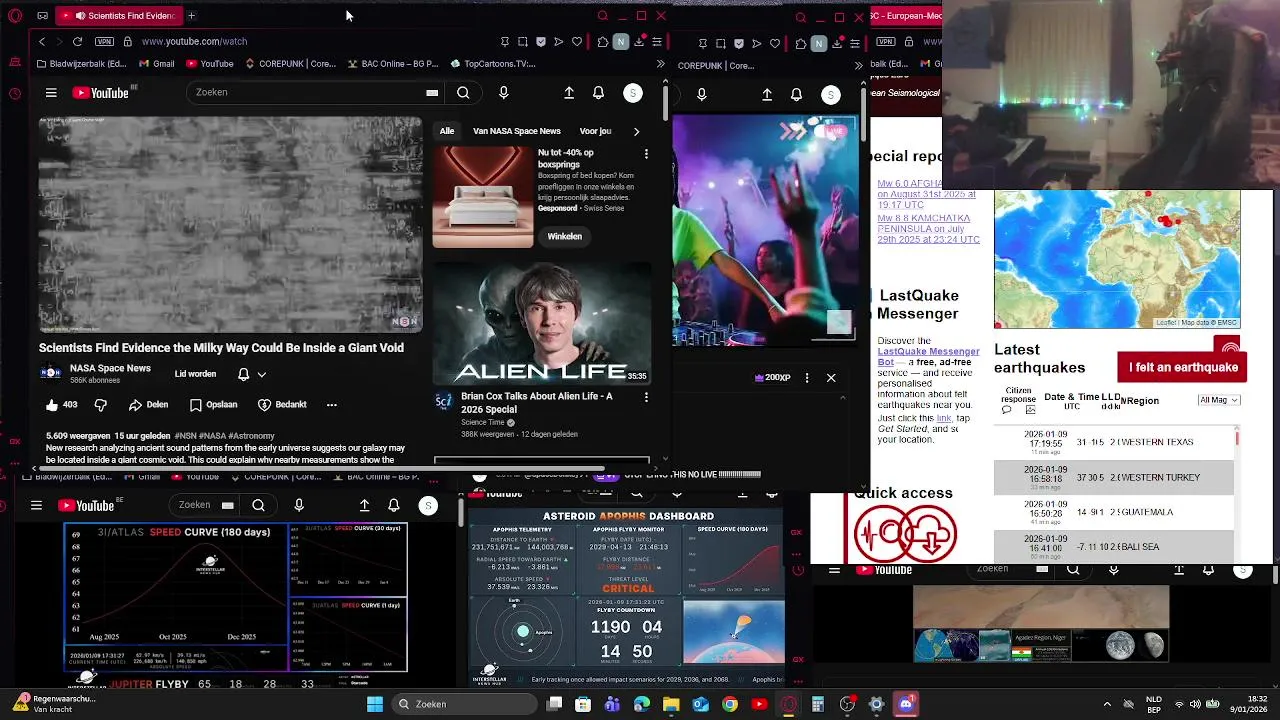Open extensions cube icon in youtube.com/watch window toolbar
This screenshot has width=1280, height=720.
tap(603, 42)
